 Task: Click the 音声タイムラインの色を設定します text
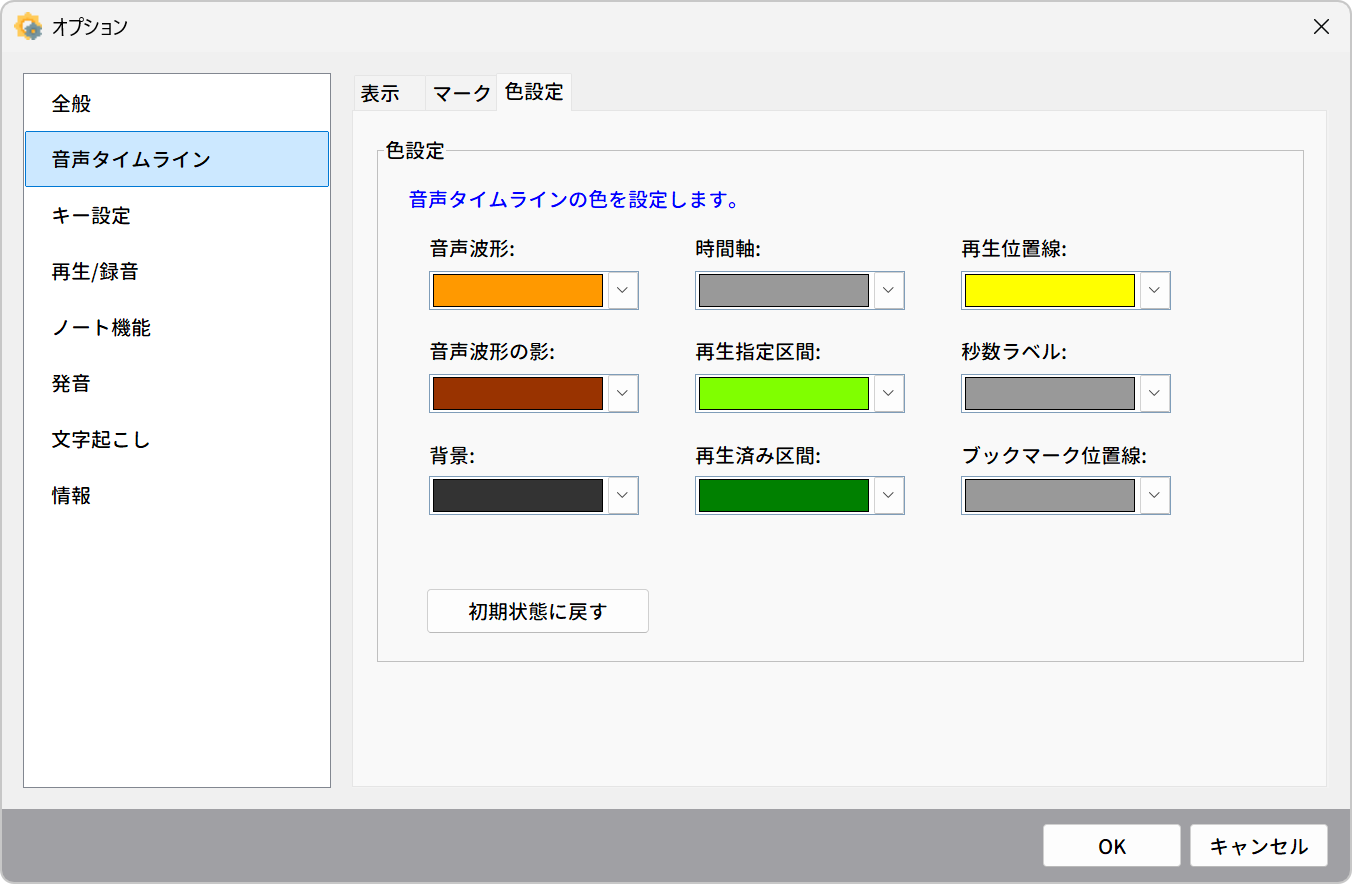point(574,199)
